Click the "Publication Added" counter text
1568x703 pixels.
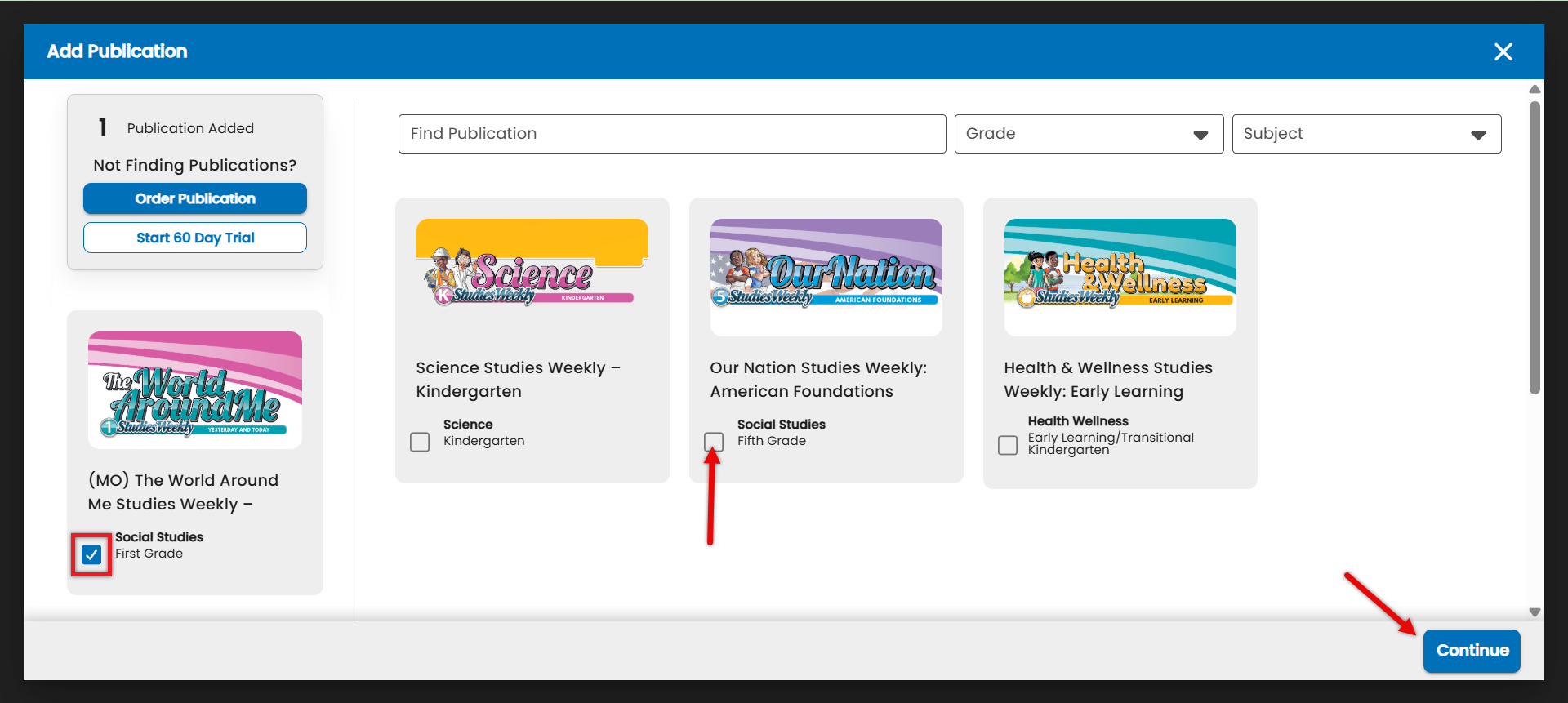(190, 128)
